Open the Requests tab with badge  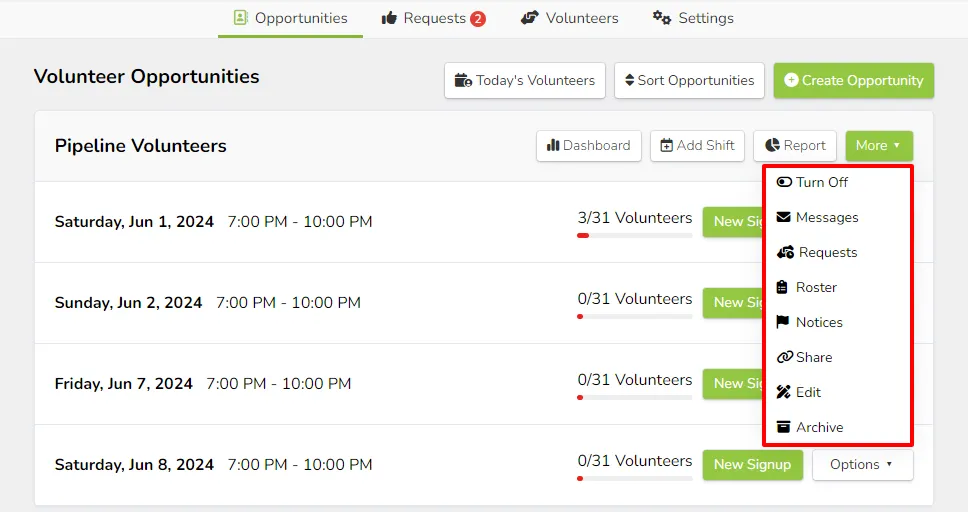click(x=433, y=19)
